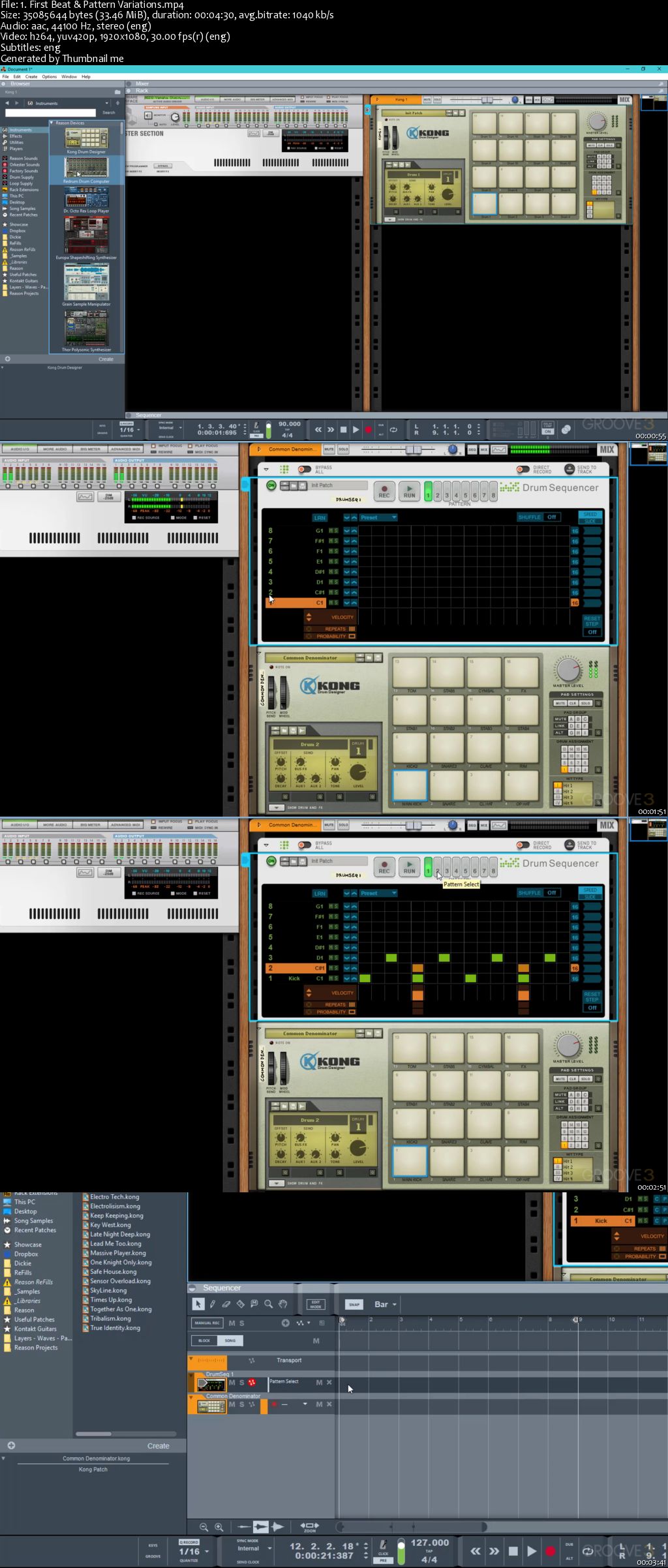668x1568 pixels.
Task: Mute the DrumSeq 1 track with M
Action: (x=232, y=1382)
